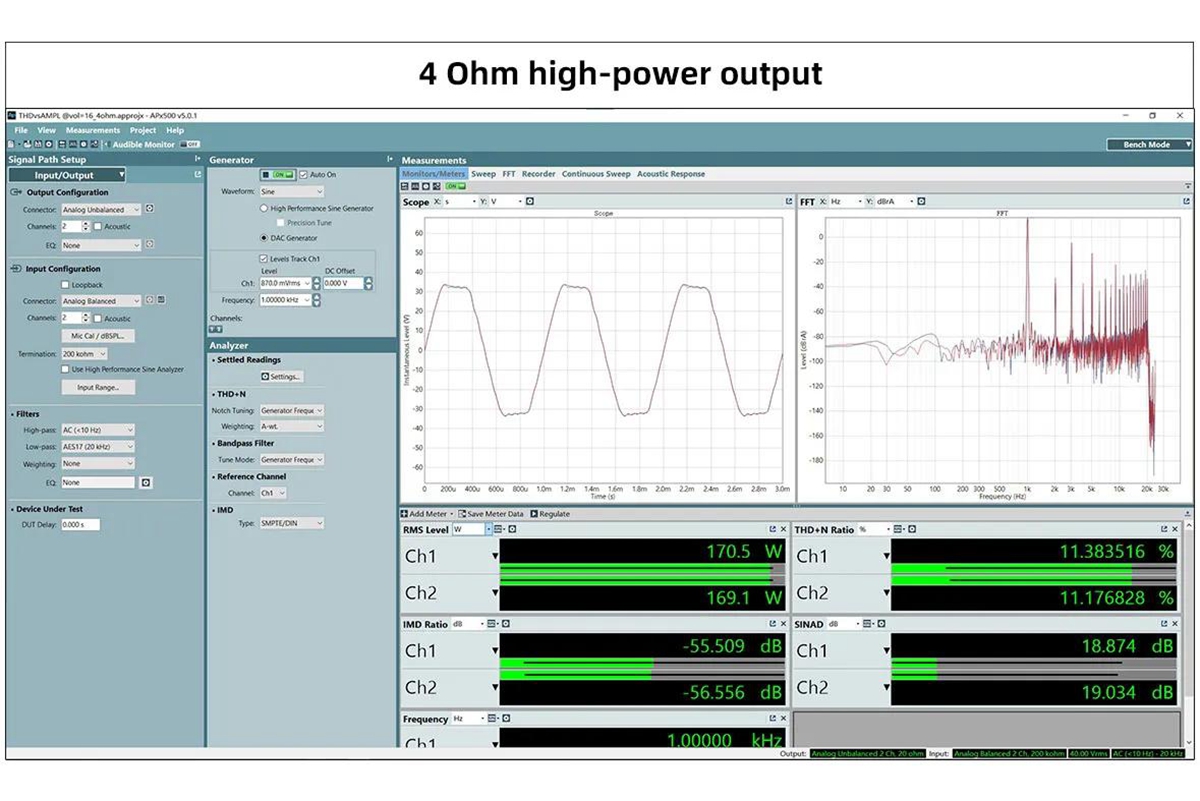Click the Input Range button
Viewport: 1200px width, 801px height.
(98, 387)
